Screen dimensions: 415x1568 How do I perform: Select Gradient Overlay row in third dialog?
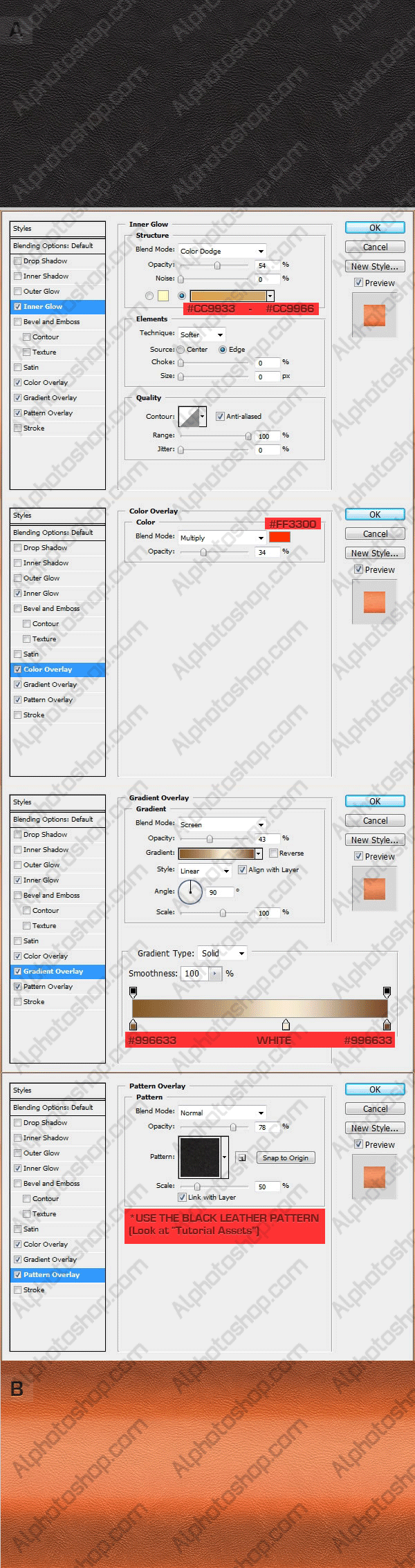(57, 972)
